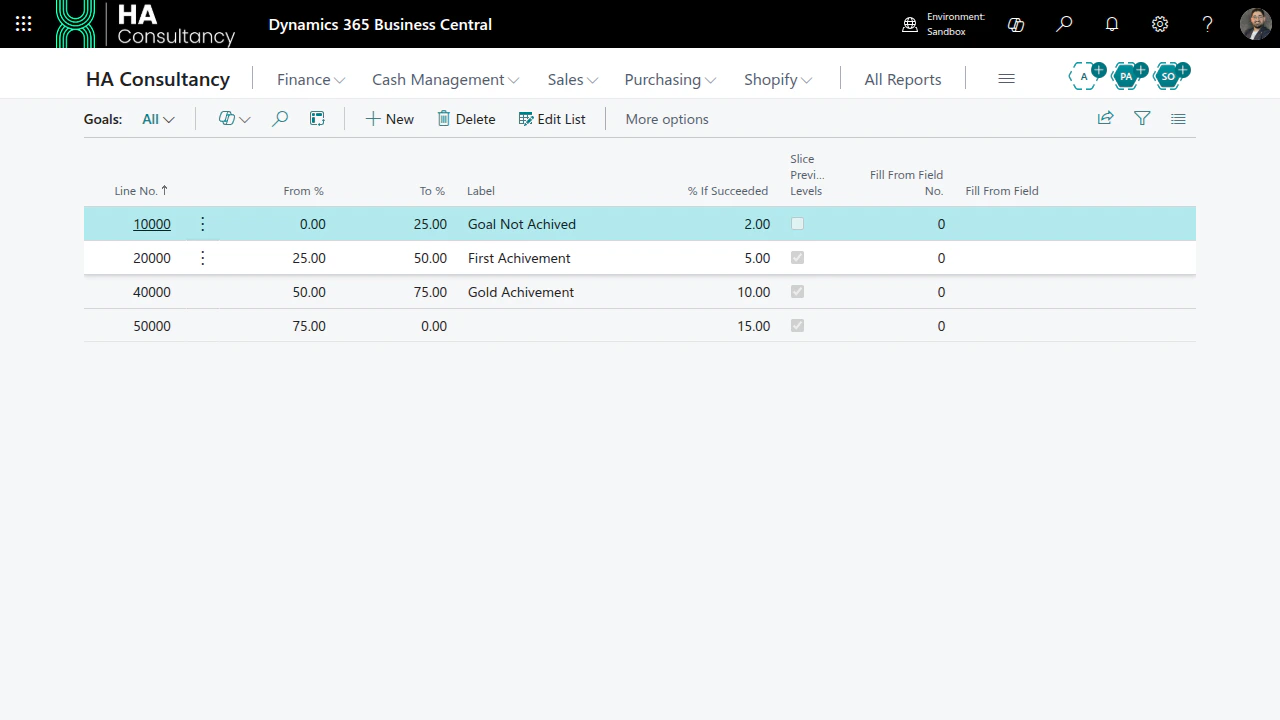Select the line 20000 cell
Viewport: 1280px width, 720px height.
[152, 258]
